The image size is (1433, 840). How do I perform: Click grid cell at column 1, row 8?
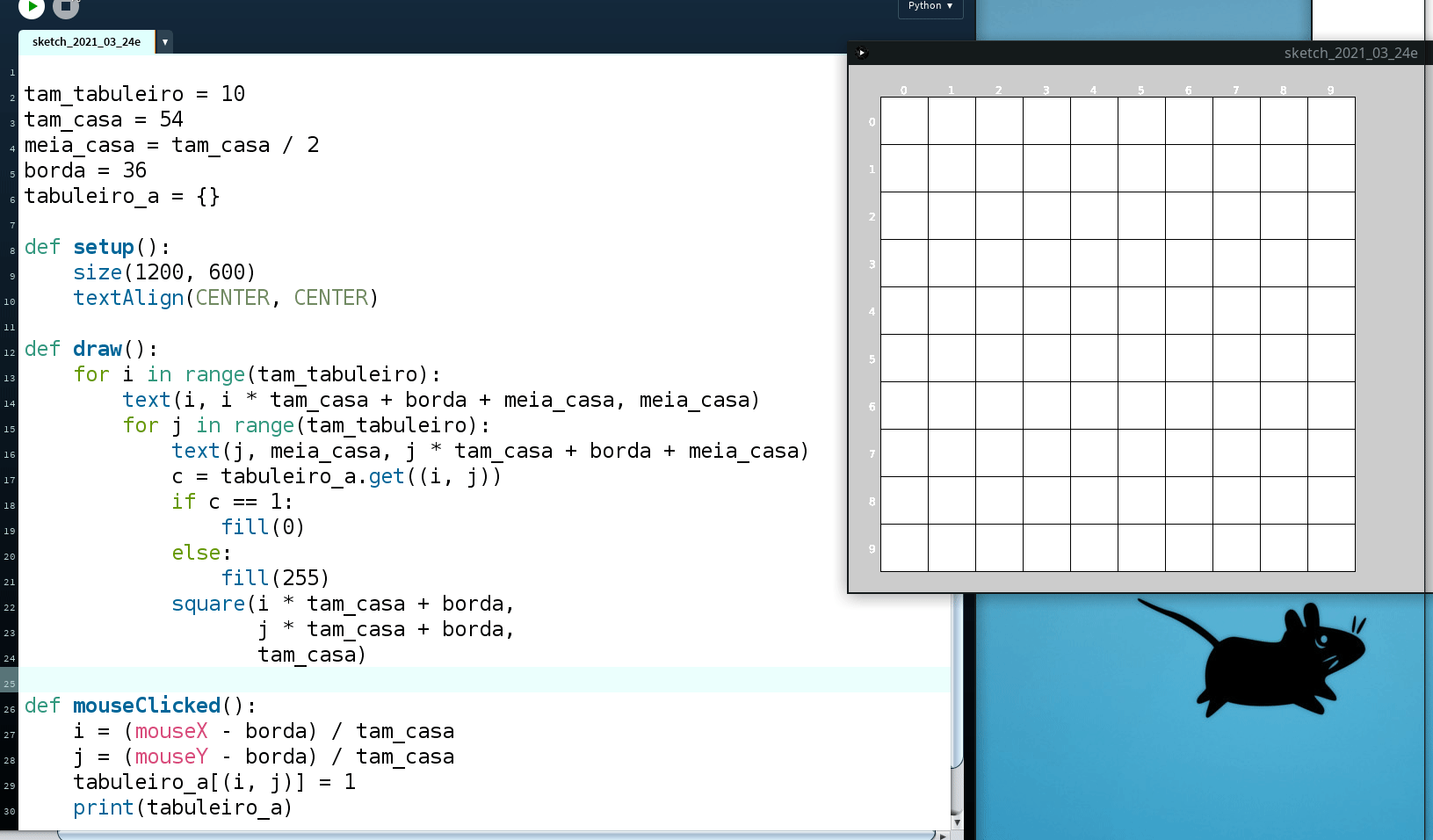click(x=952, y=501)
